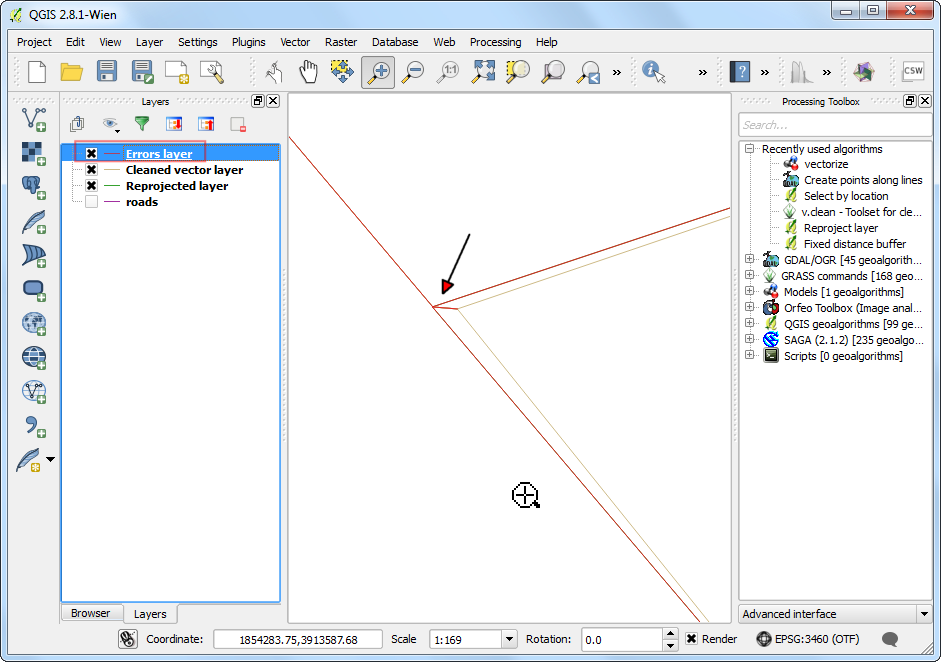This screenshot has width=941, height=662.
Task: Open the filter legend funnel icon
Action: [x=142, y=124]
